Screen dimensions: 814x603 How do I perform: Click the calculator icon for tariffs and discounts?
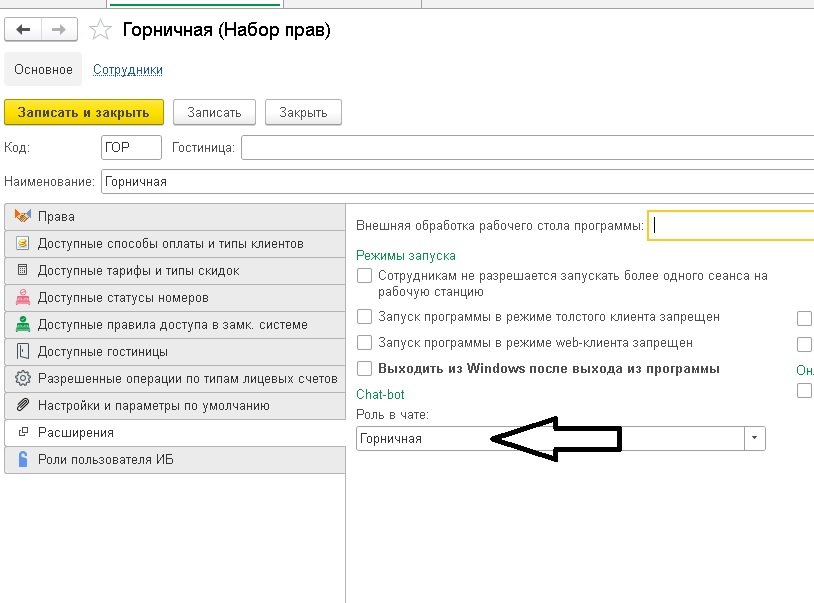[x=22, y=271]
